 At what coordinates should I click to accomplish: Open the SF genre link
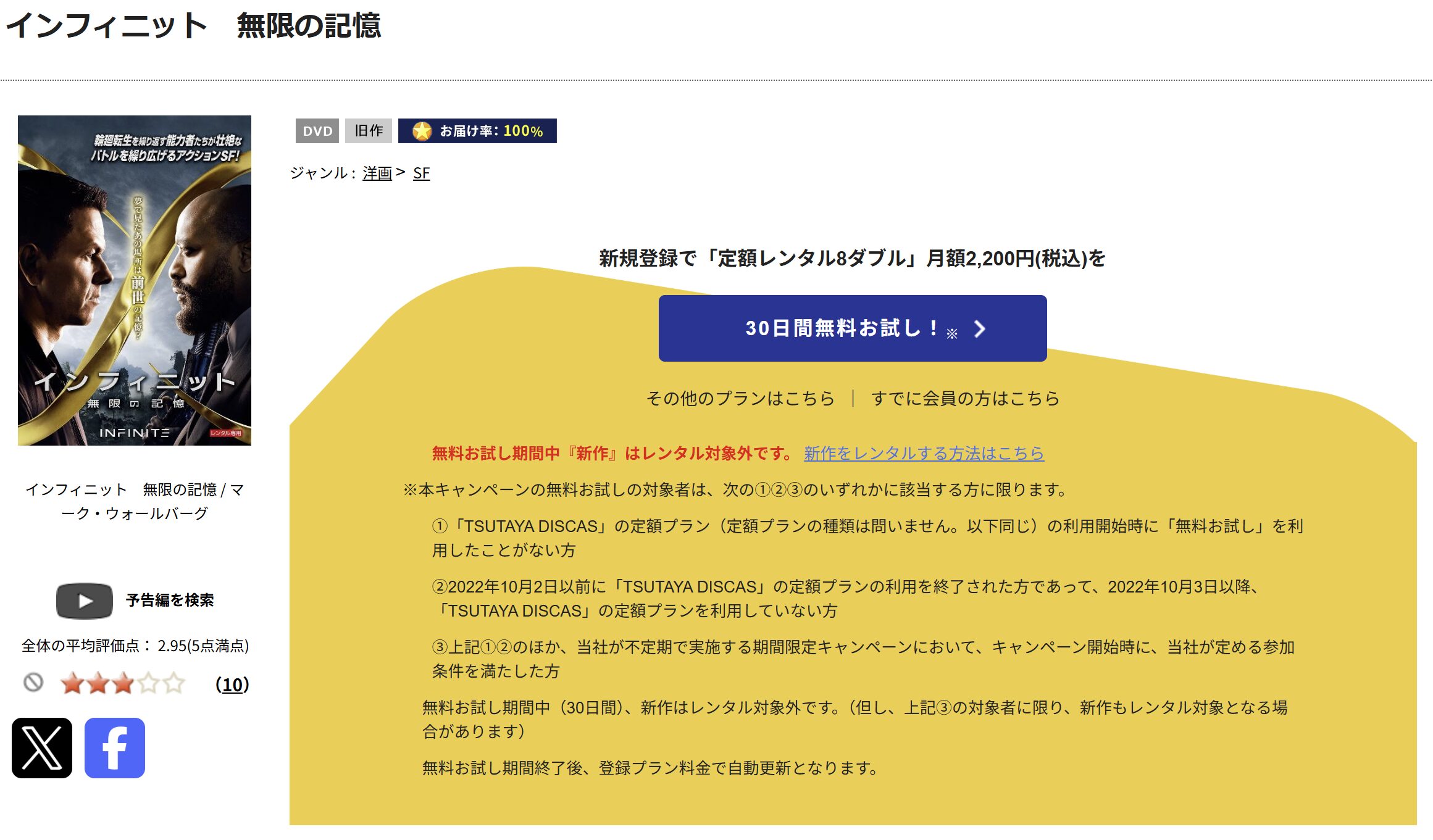tap(421, 173)
